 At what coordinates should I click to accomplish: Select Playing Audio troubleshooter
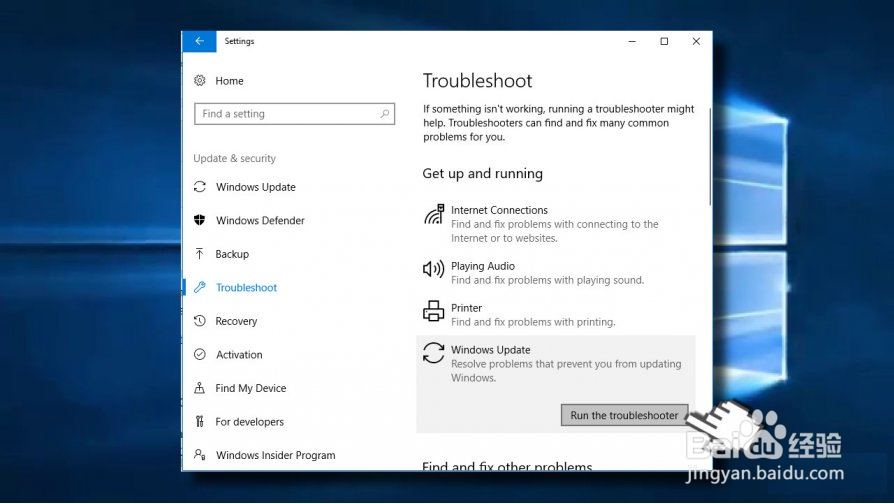click(483, 266)
